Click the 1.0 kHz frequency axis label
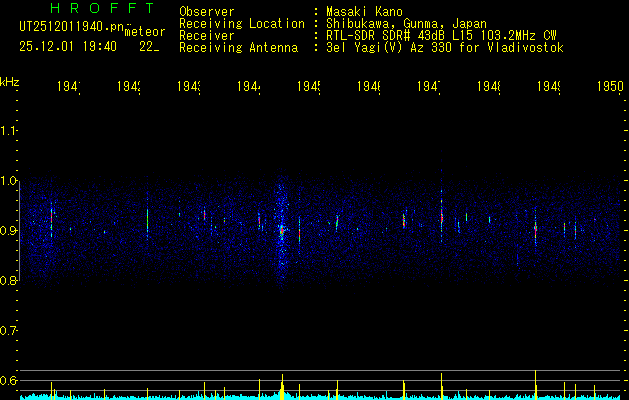The image size is (629, 400). click(x=9, y=181)
